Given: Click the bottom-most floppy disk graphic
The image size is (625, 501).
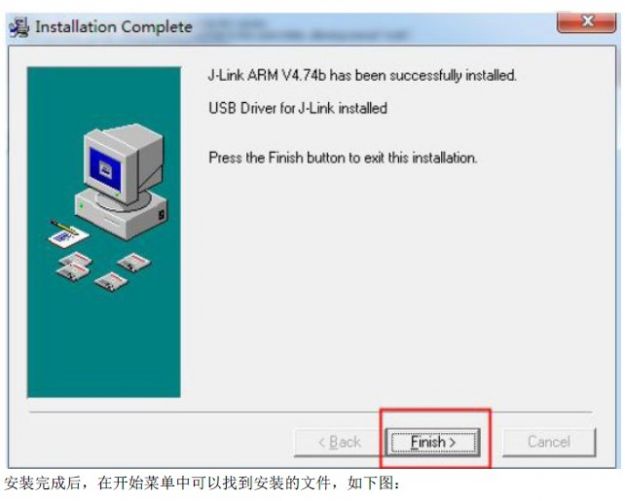Looking at the screenshot, I should (111, 281).
